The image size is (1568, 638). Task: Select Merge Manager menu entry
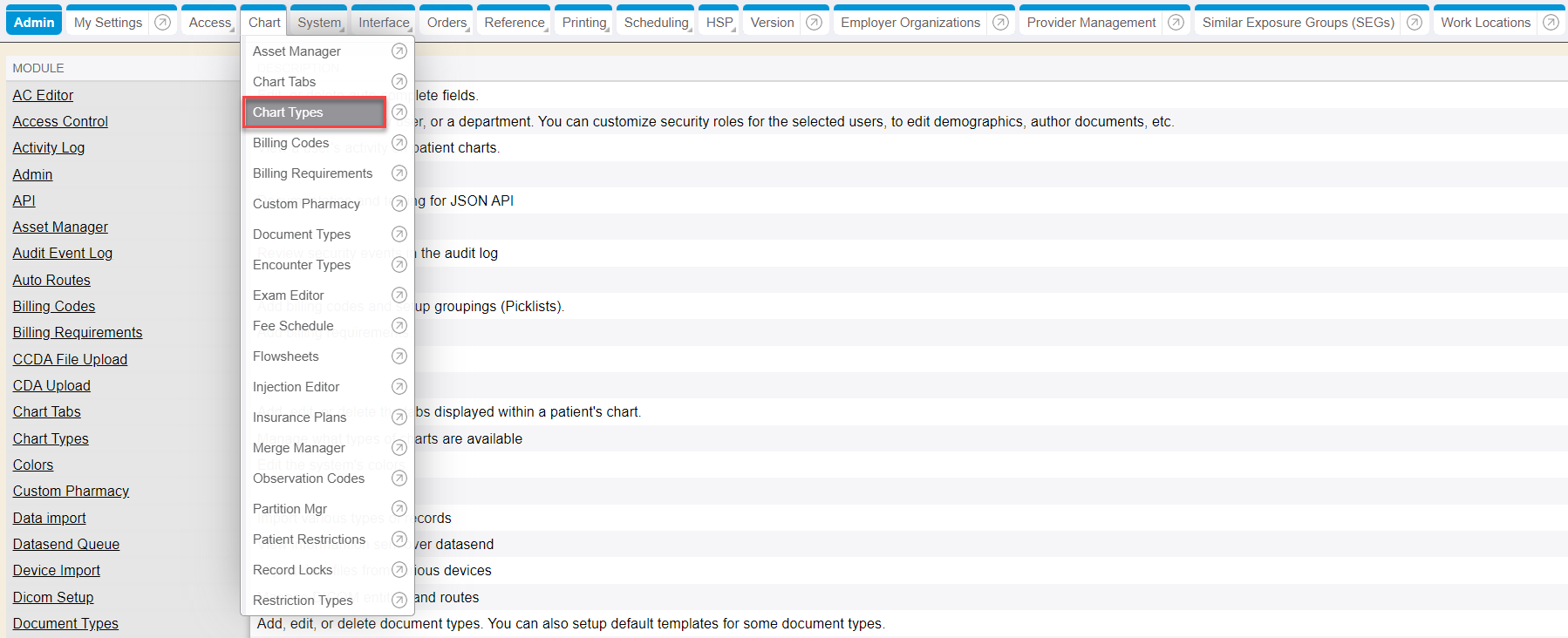(299, 448)
